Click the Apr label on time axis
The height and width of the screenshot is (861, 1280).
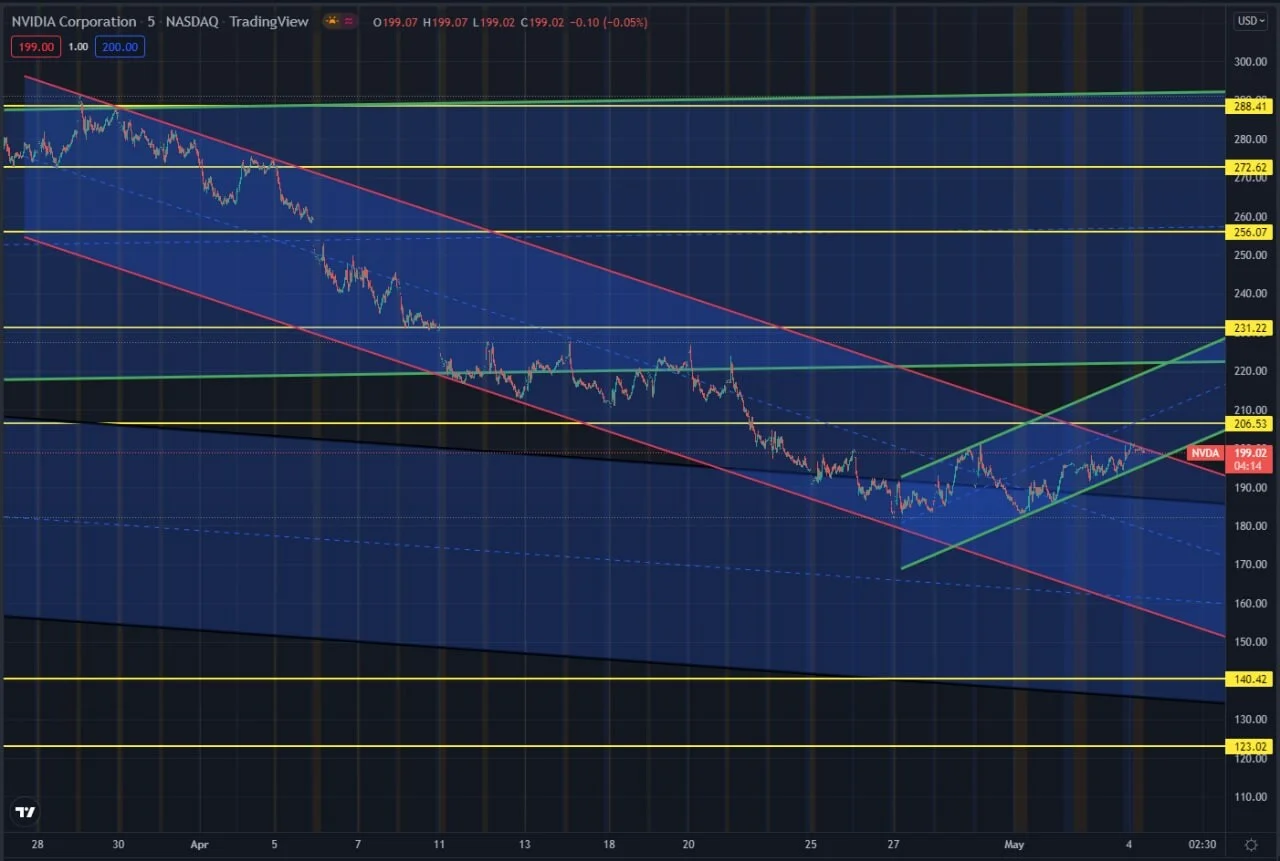199,845
